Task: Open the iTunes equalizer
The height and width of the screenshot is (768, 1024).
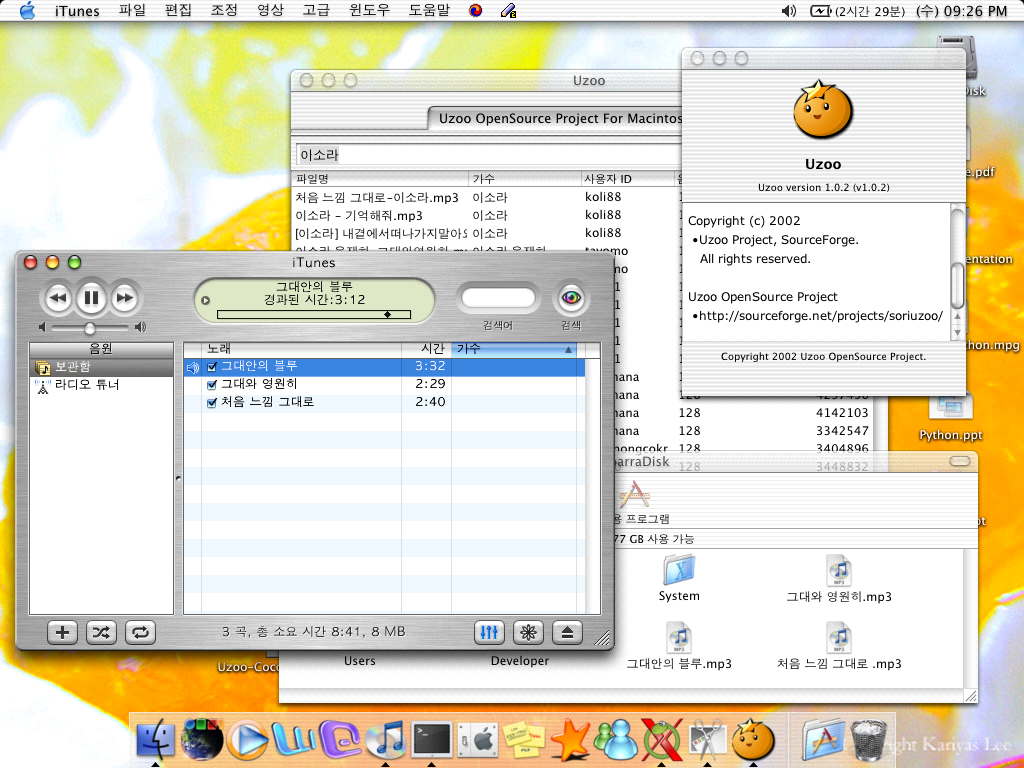Action: pyautogui.click(x=490, y=632)
